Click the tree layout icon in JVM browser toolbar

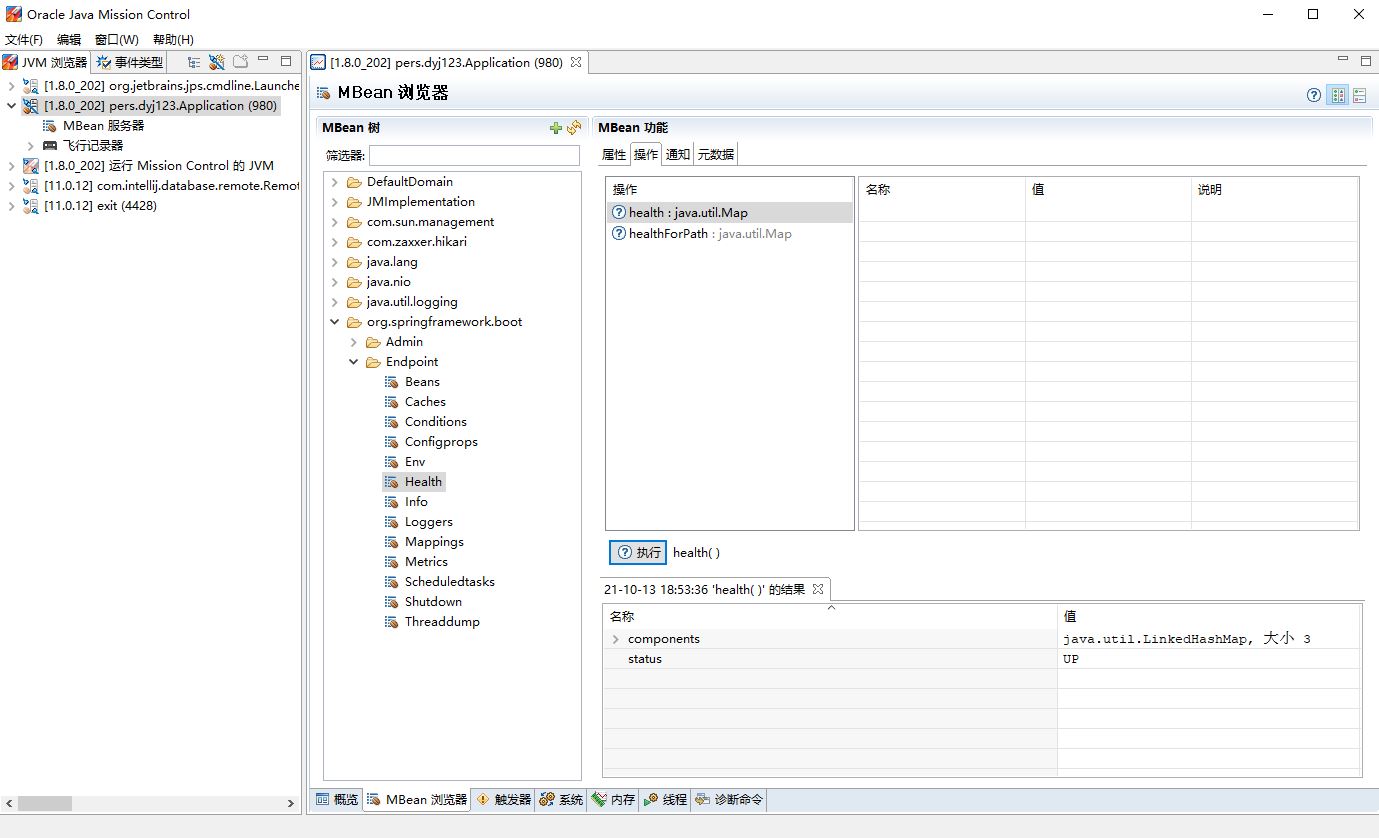[193, 62]
